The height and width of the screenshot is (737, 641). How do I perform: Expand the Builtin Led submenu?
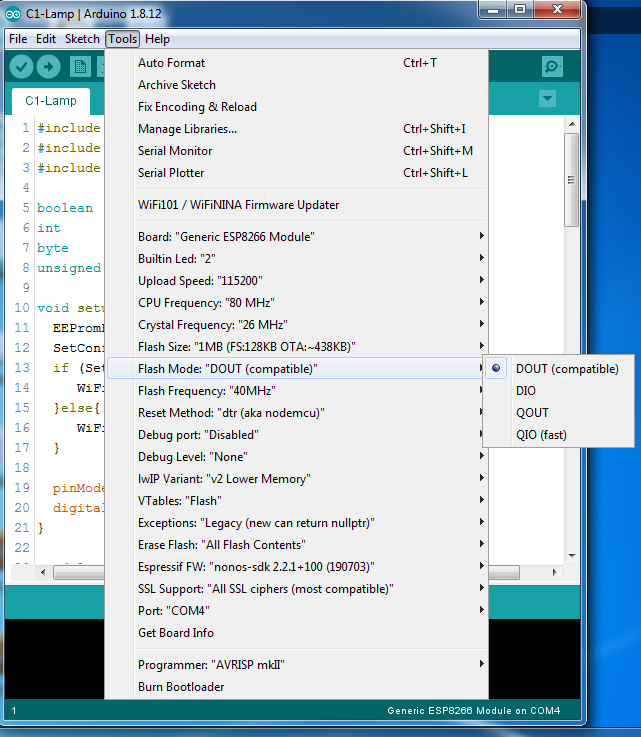click(x=297, y=259)
